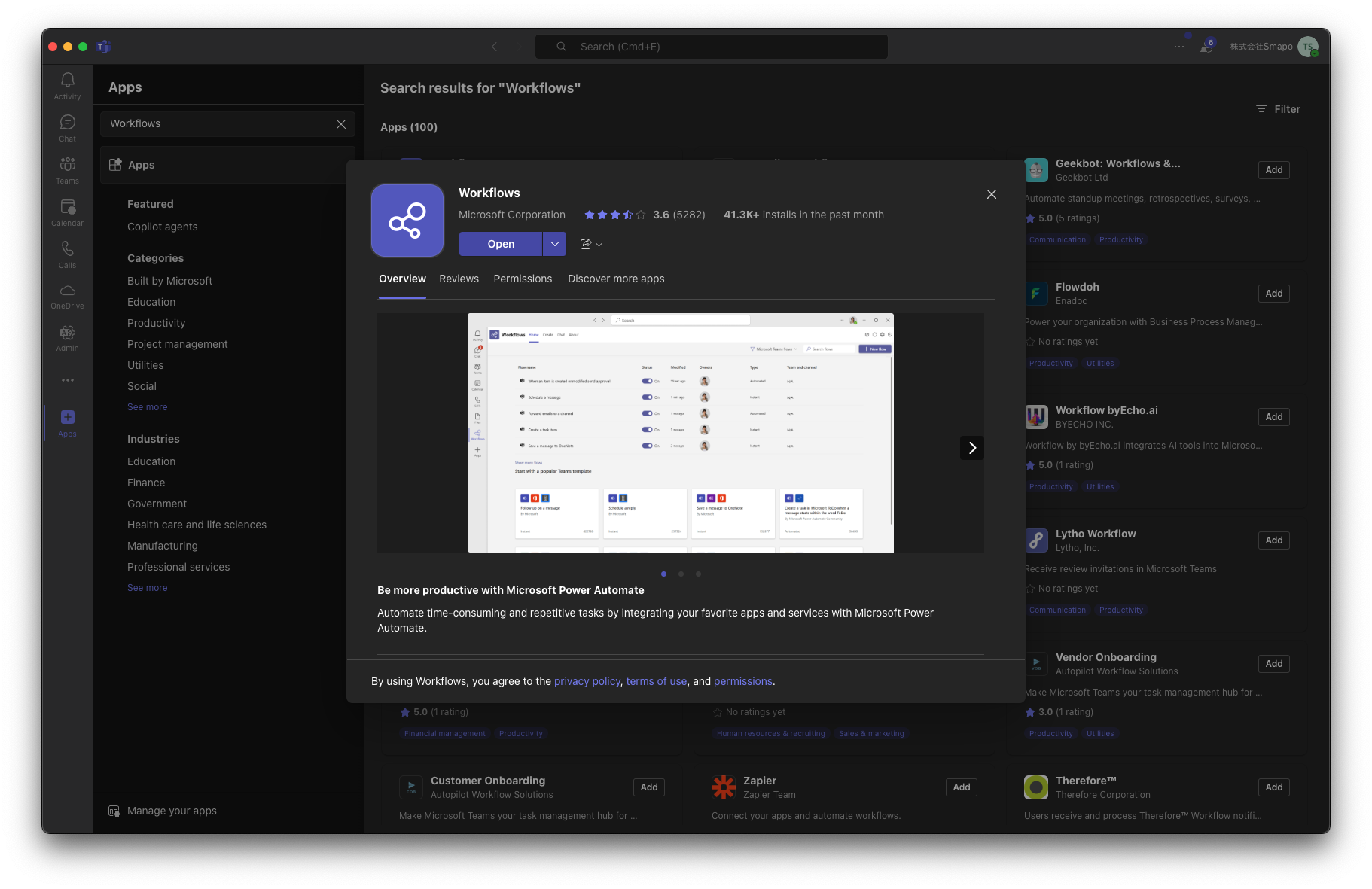Viewport: 1372px width, 889px height.
Task: Switch to the Overview tab
Action: pos(402,279)
